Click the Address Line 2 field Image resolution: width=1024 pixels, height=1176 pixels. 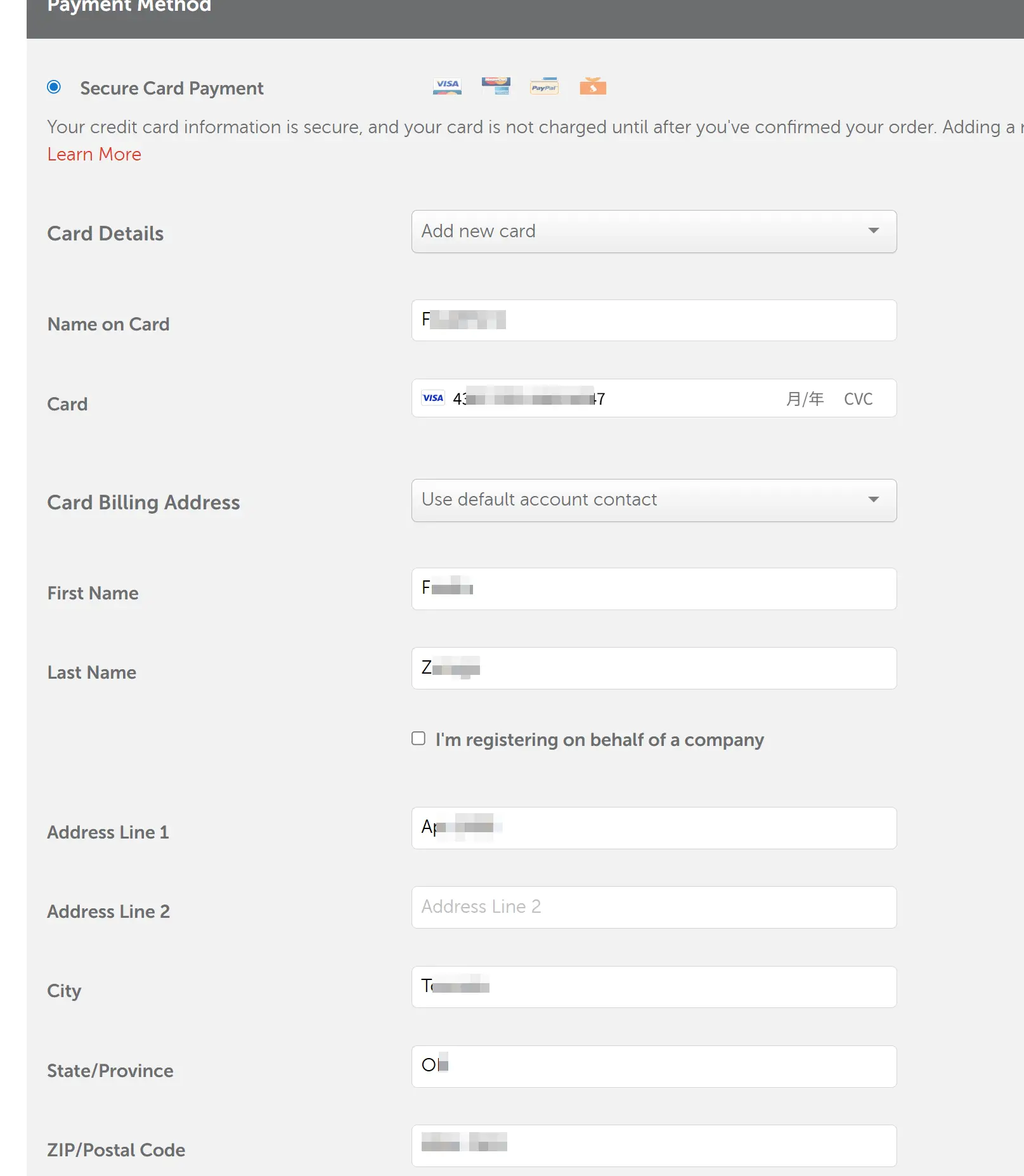pos(654,907)
